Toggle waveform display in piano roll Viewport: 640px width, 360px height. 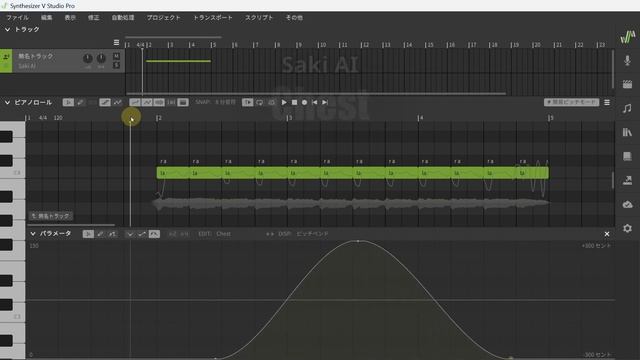coord(159,102)
